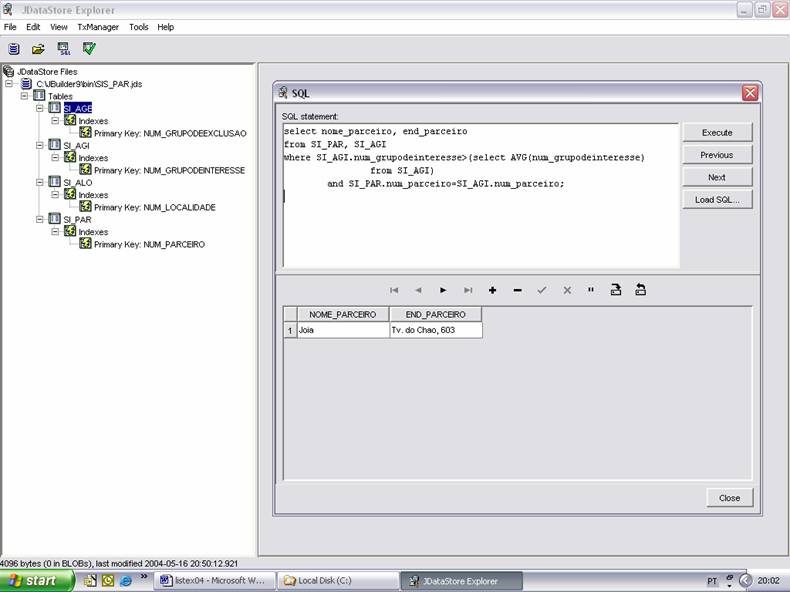Screen dimensions: 790x592
Task: Delete the row with the minus icon
Action: (x=517, y=290)
